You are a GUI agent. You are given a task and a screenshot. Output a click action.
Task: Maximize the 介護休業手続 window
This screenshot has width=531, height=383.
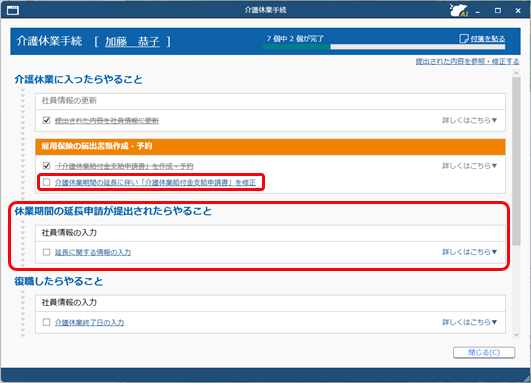tap(497, 10)
